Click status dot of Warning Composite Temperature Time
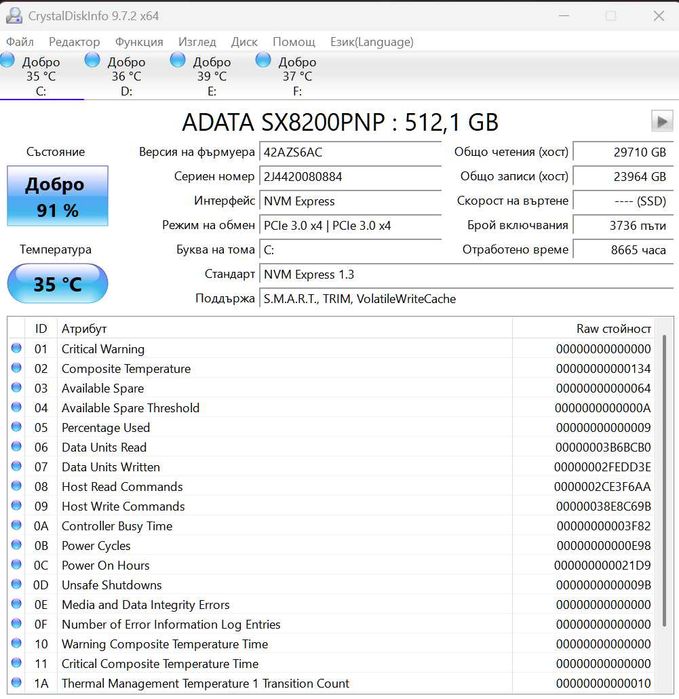This screenshot has height=699, width=679. click(x=16, y=643)
